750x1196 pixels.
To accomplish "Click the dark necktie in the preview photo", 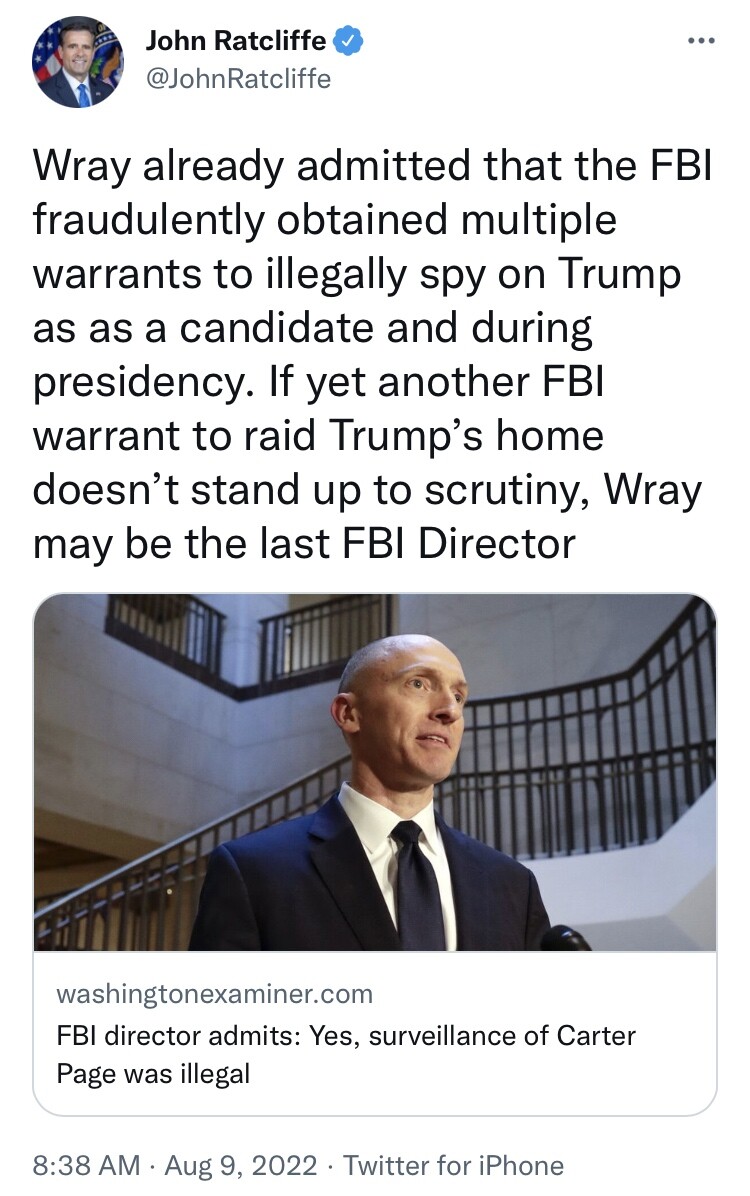I will pyautogui.click(x=417, y=885).
